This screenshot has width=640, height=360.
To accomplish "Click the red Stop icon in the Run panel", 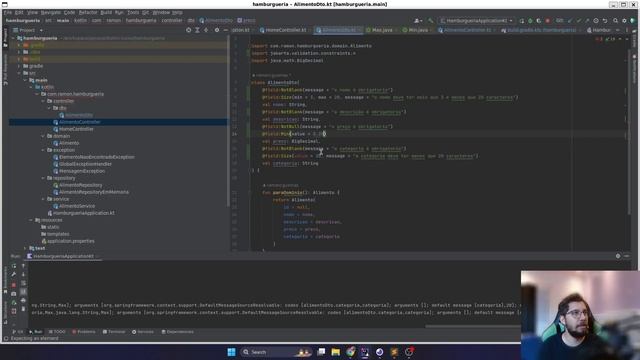I will 14,284.
